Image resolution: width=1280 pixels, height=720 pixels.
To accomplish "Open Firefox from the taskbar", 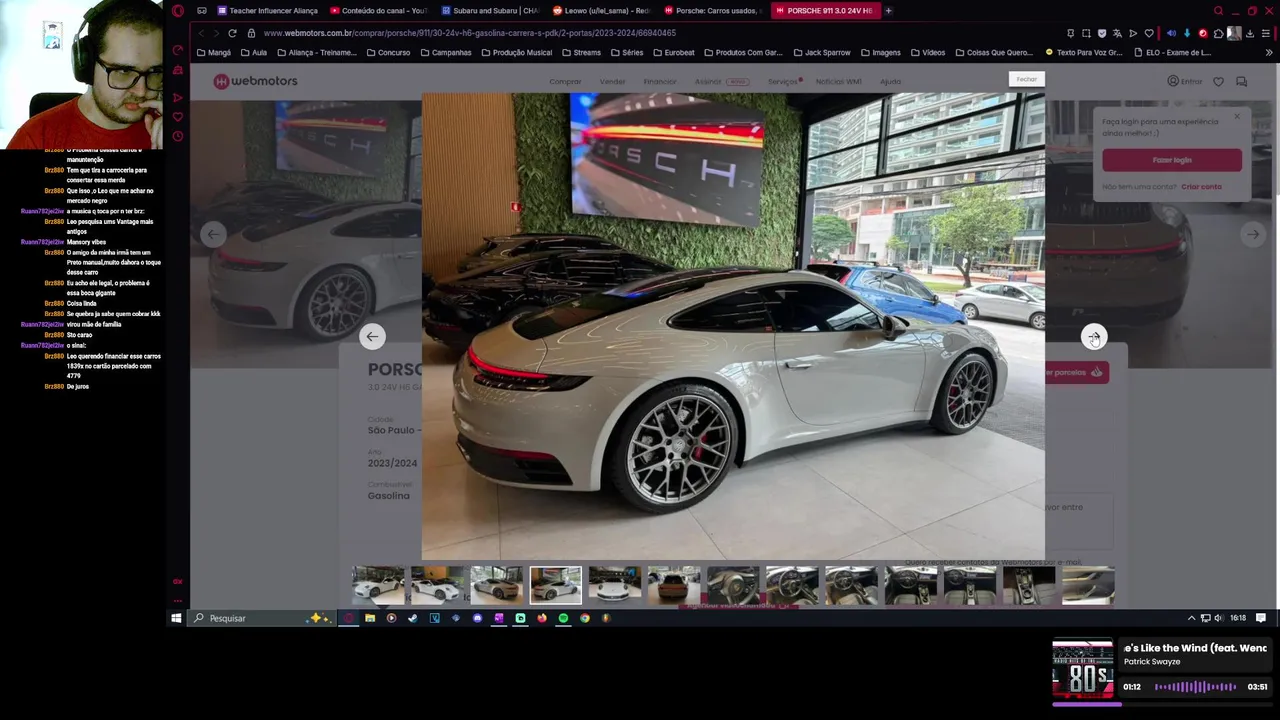I will pyautogui.click(x=542, y=618).
